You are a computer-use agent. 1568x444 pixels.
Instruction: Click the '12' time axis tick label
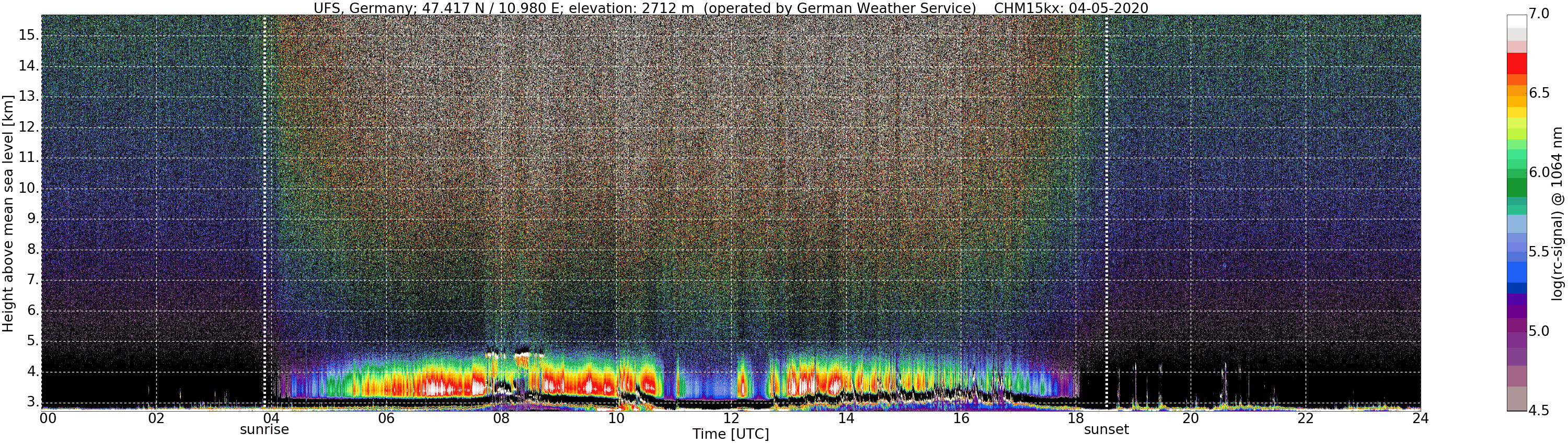pyautogui.click(x=731, y=418)
